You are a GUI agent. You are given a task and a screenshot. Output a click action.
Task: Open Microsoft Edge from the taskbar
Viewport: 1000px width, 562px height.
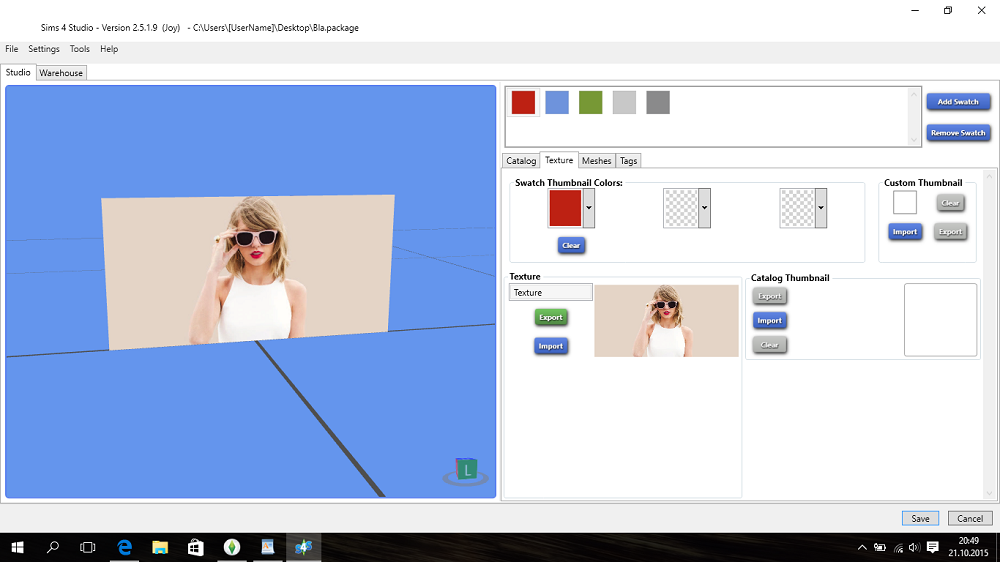(125, 547)
